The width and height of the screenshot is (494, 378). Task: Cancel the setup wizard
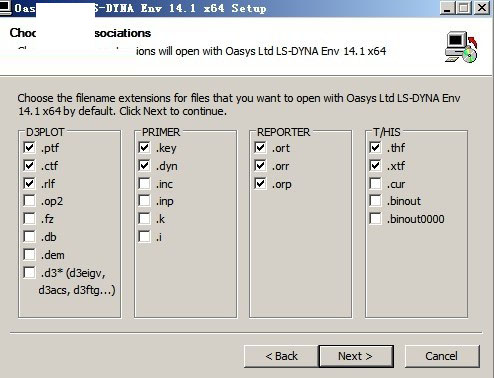[442, 356]
